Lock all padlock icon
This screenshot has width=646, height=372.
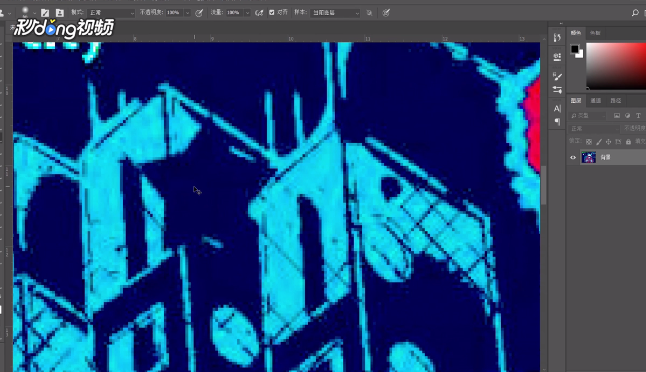coord(628,142)
